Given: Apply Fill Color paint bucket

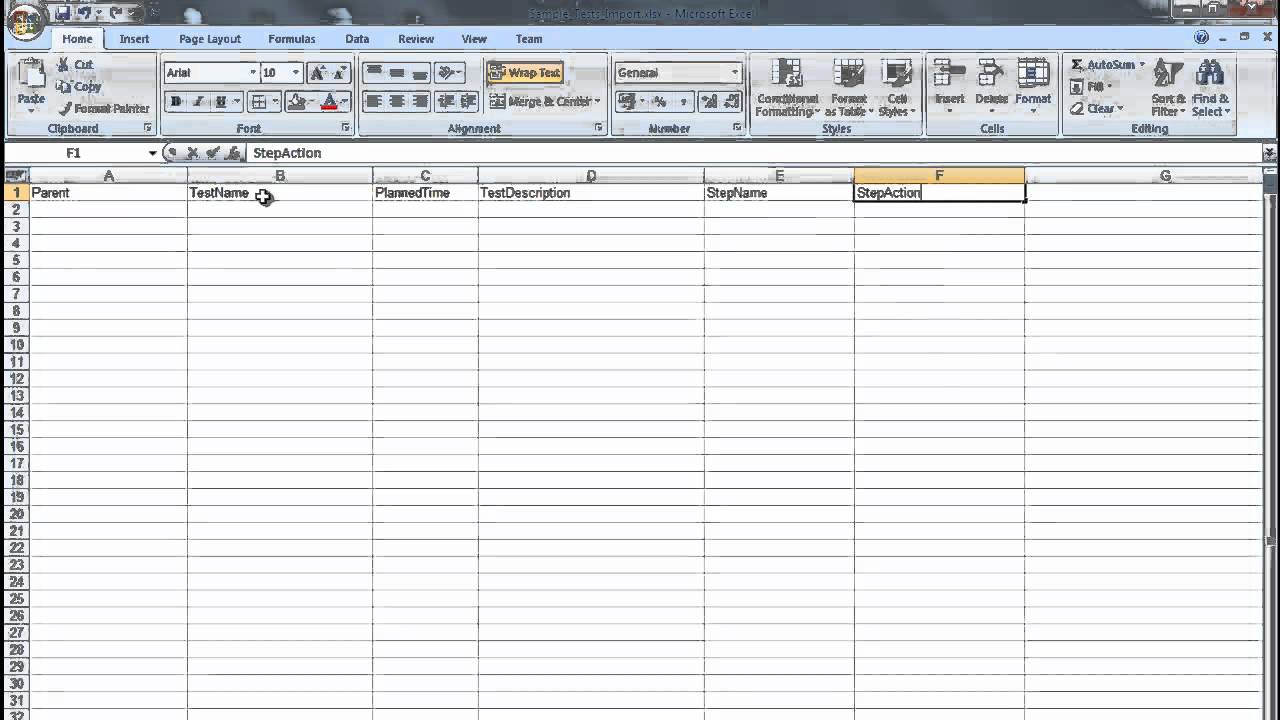Looking at the screenshot, I should 295,101.
